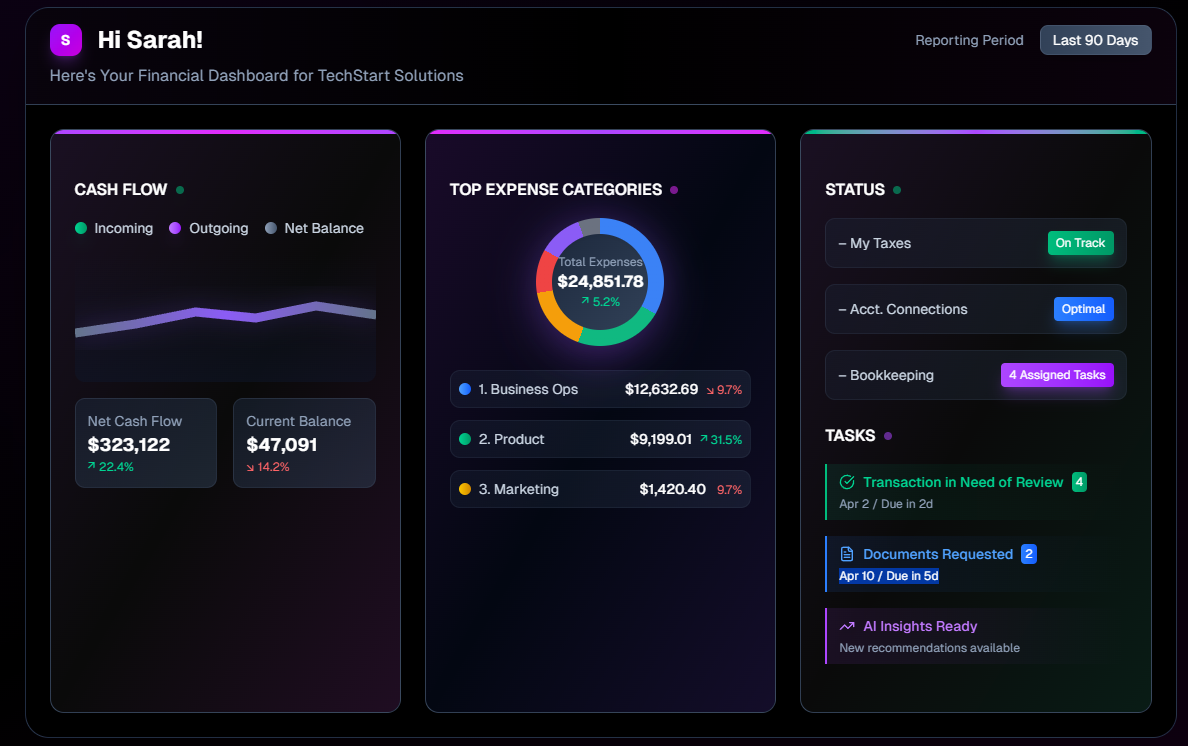The width and height of the screenshot is (1188, 746).
Task: Click the purple dot beside TOP EXPENSE CATEGORIES
Action: point(674,188)
